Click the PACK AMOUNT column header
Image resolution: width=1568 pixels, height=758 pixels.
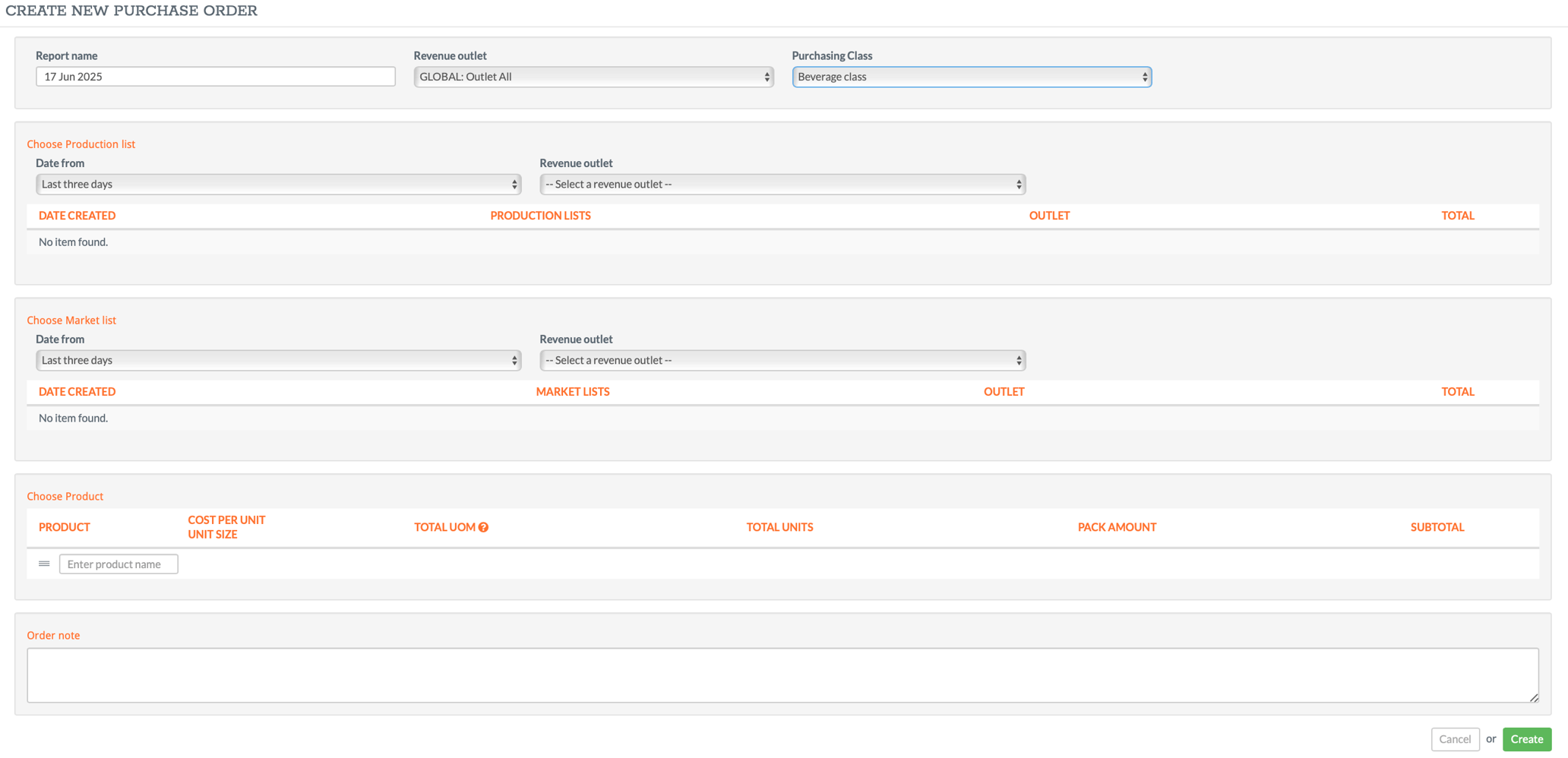[1117, 526]
